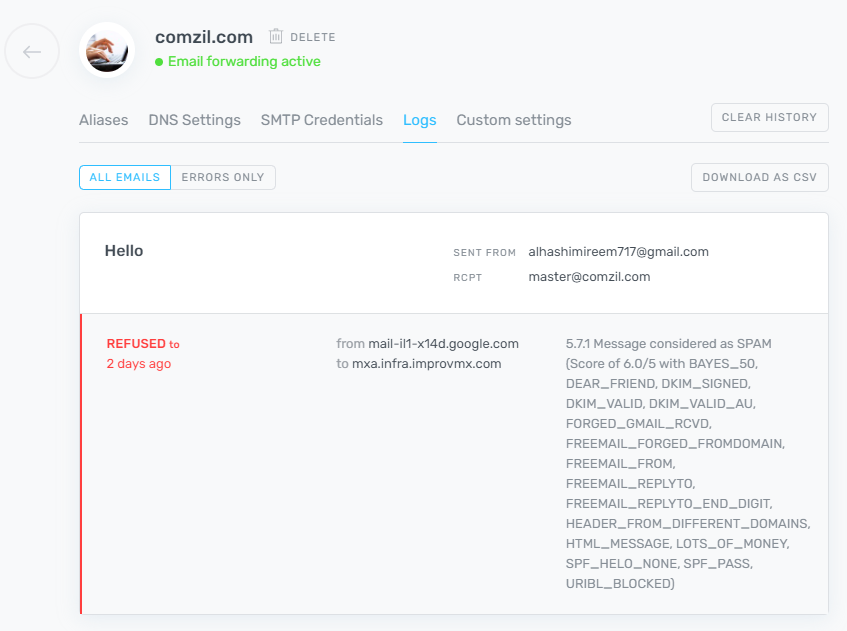Screen dimensions: 847x631
Task: Open the SMTP Credentials tab
Action: tap(322, 120)
